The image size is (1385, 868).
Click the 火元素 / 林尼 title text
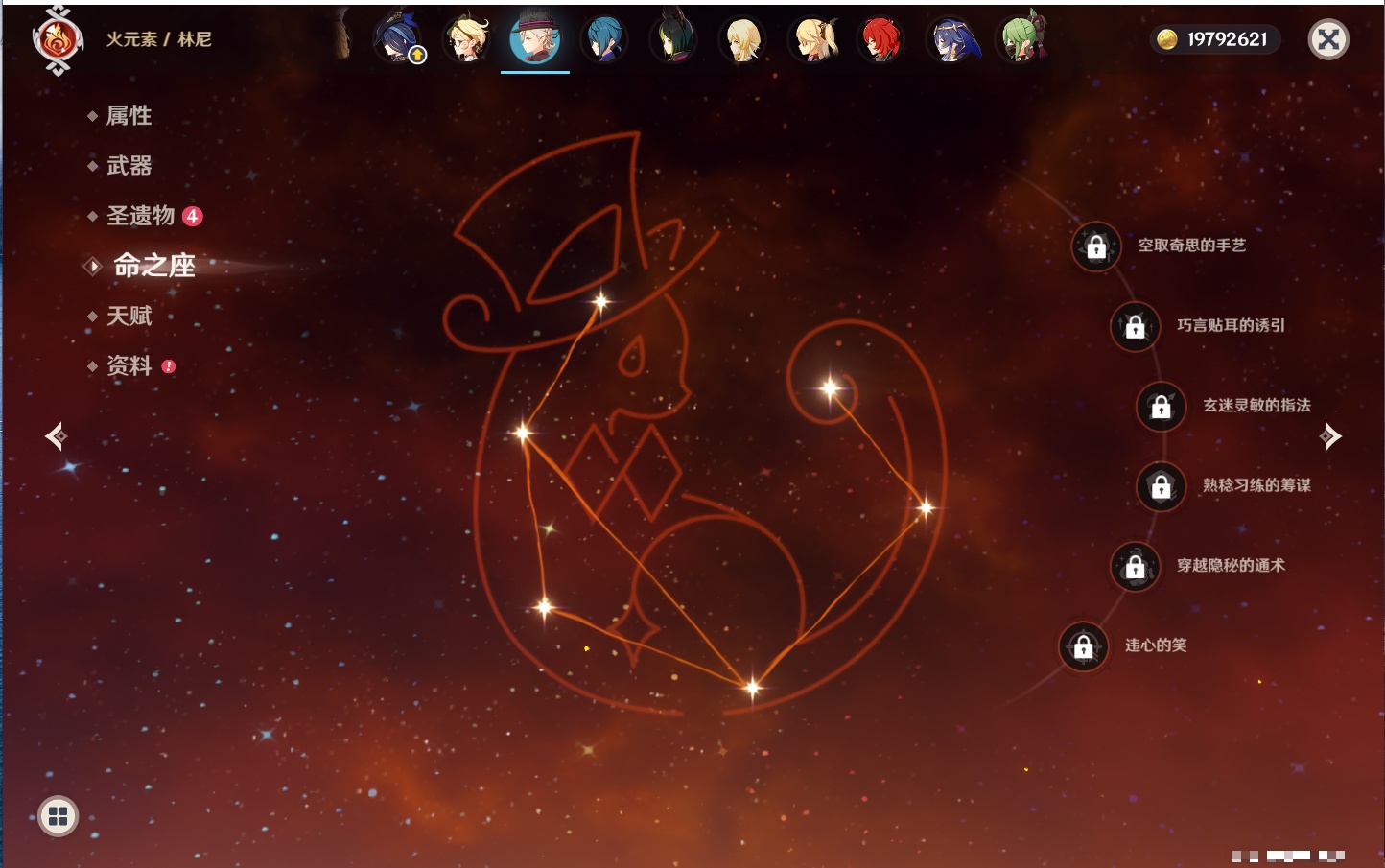(x=158, y=39)
